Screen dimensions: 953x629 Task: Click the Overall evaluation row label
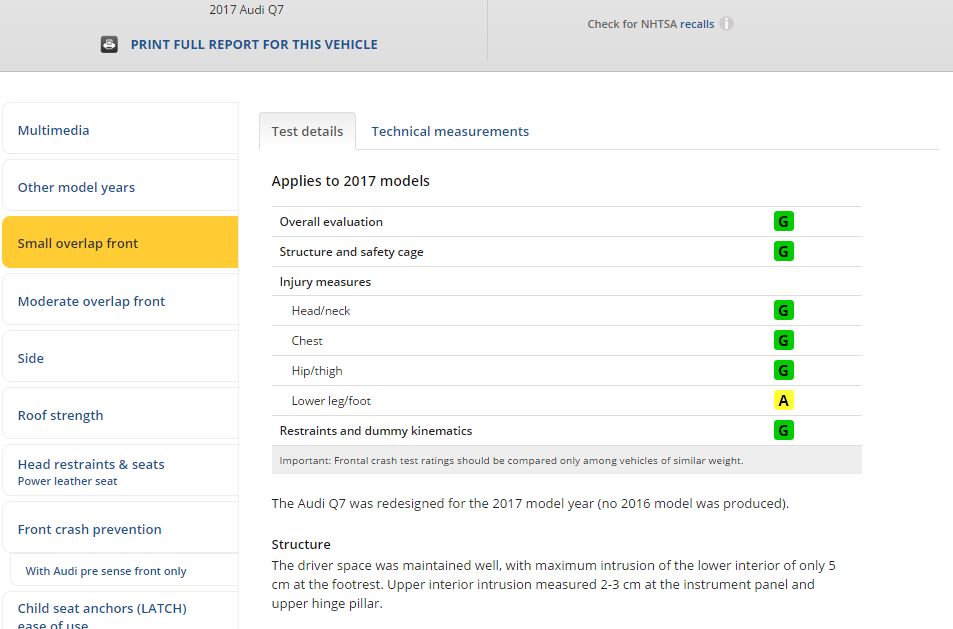tap(331, 222)
